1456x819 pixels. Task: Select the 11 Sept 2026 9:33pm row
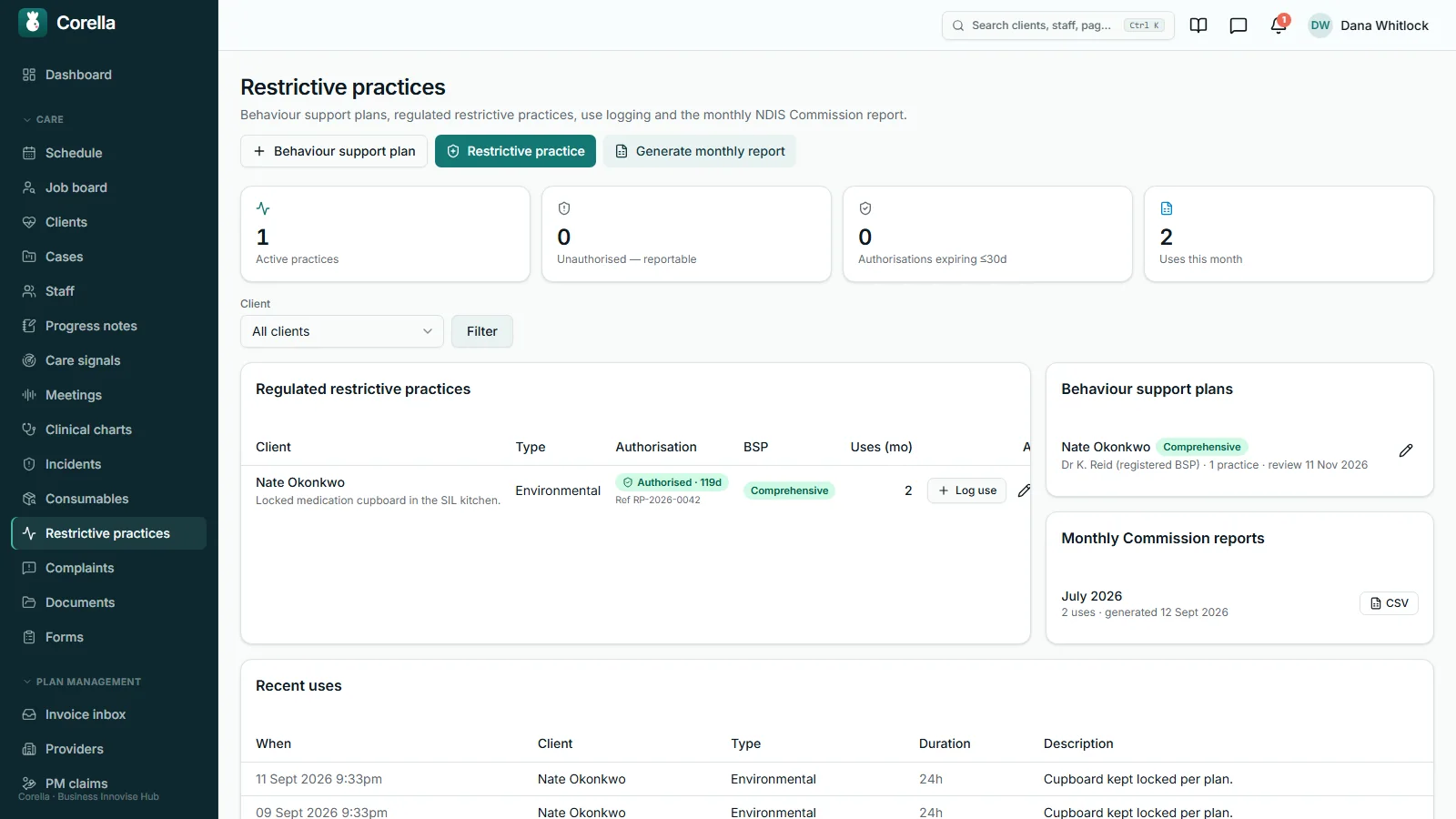coord(837,779)
